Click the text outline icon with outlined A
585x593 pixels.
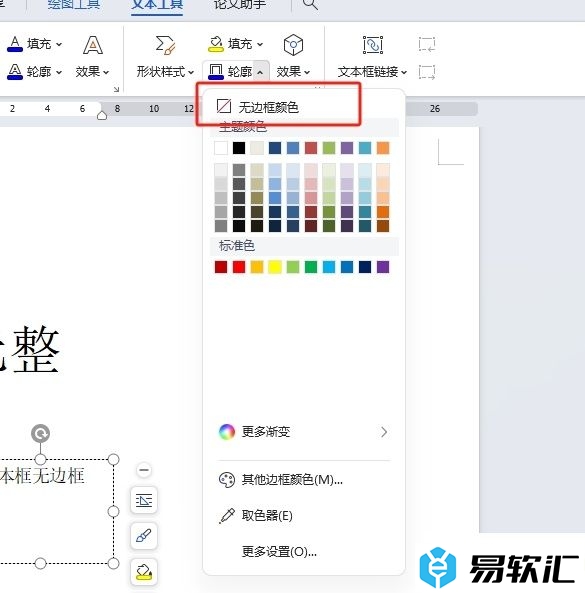[x=15, y=71]
